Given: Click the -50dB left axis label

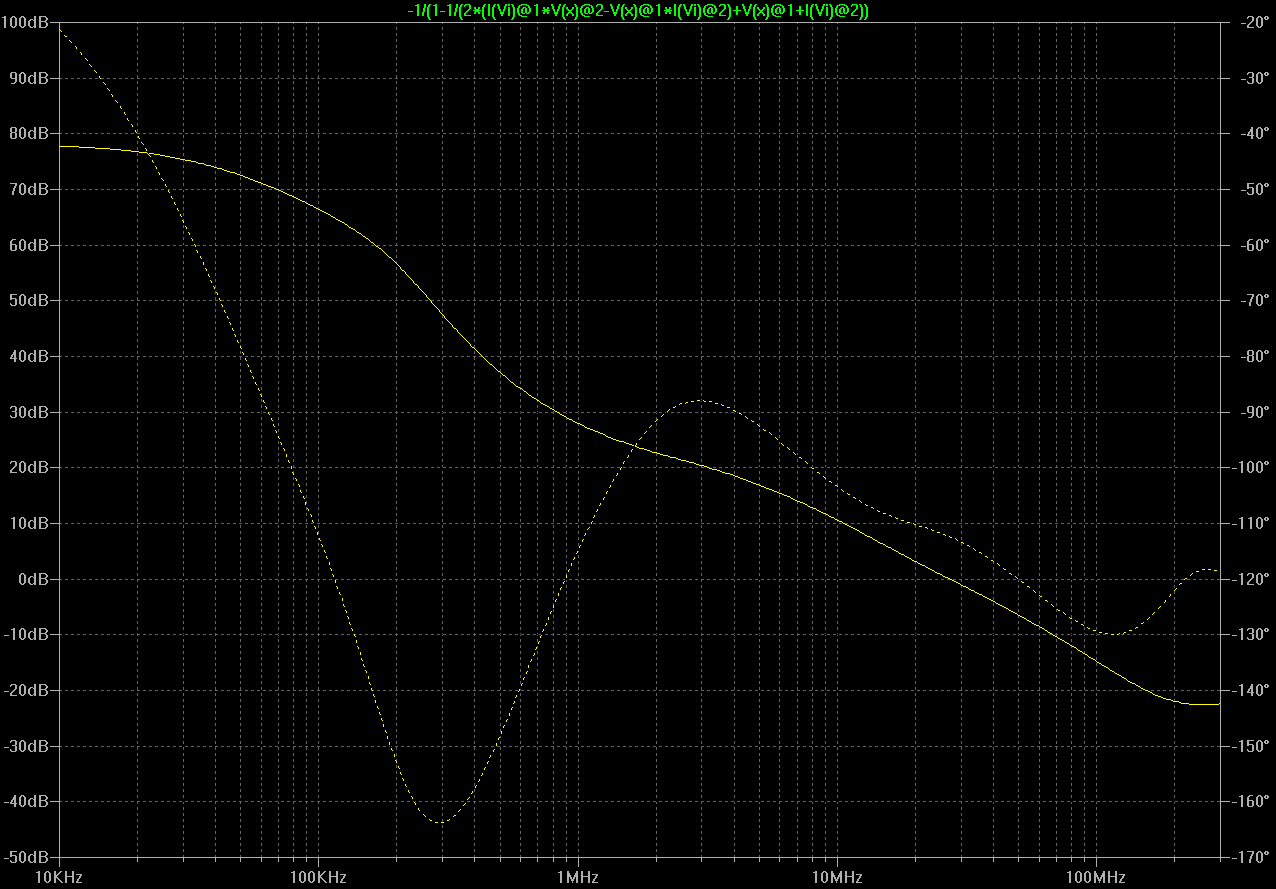Looking at the screenshot, I should pos(28,857).
